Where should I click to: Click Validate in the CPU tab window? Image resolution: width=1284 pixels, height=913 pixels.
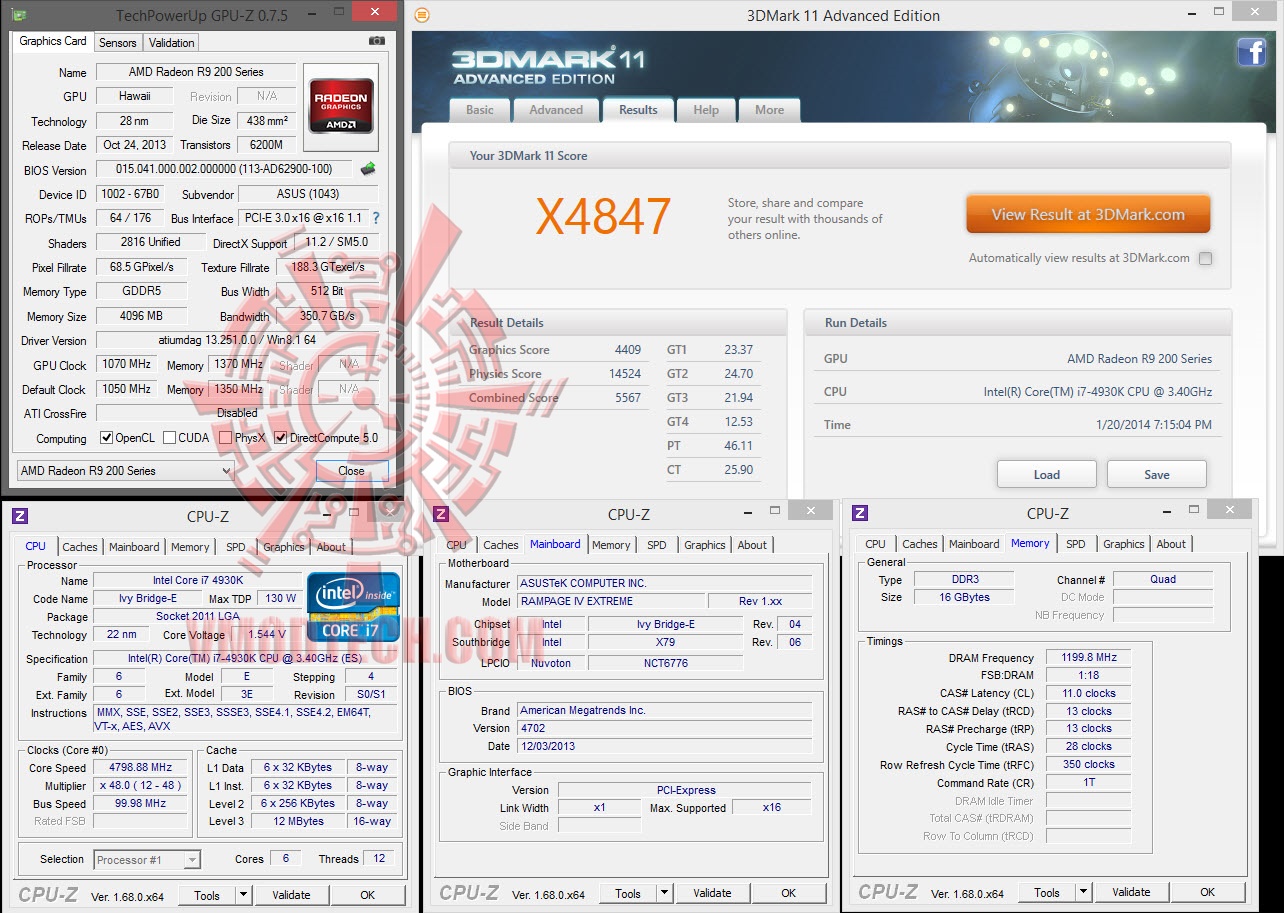click(291, 895)
